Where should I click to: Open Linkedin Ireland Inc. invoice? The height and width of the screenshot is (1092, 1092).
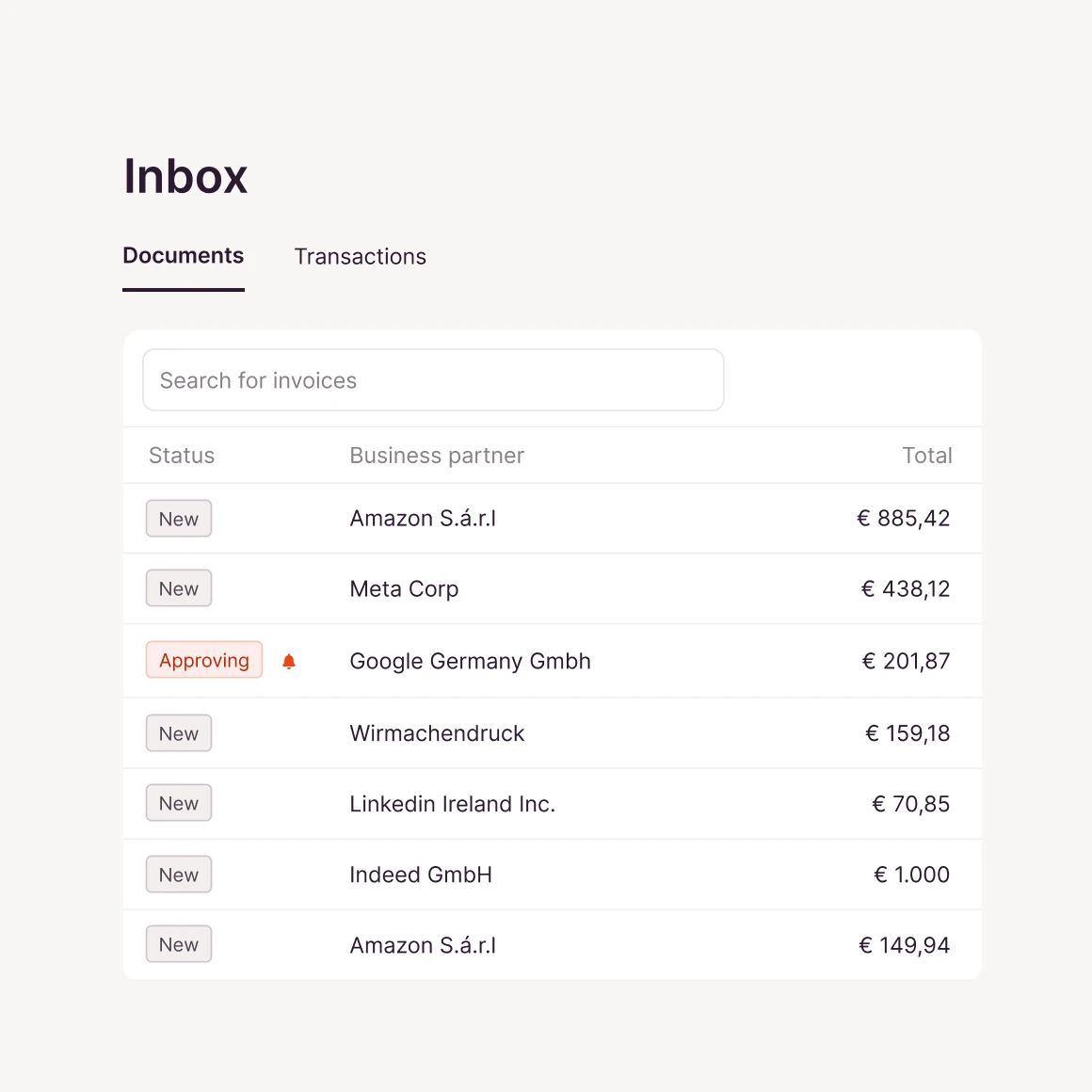point(452,804)
